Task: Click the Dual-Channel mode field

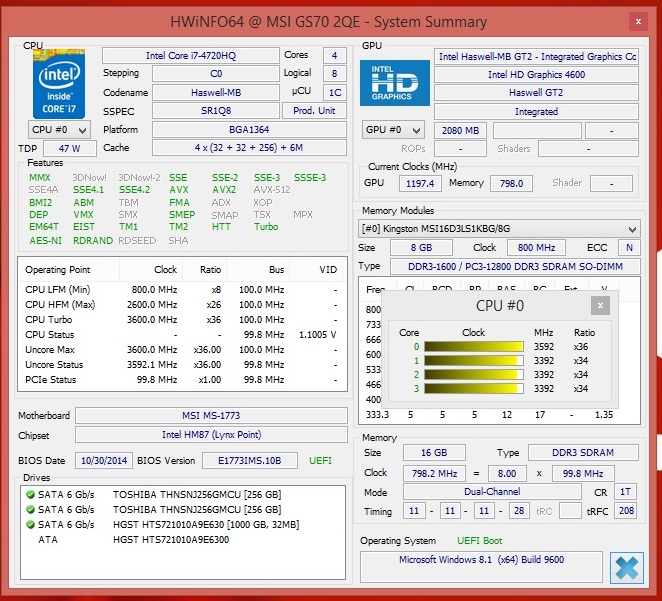Action: pos(492,492)
